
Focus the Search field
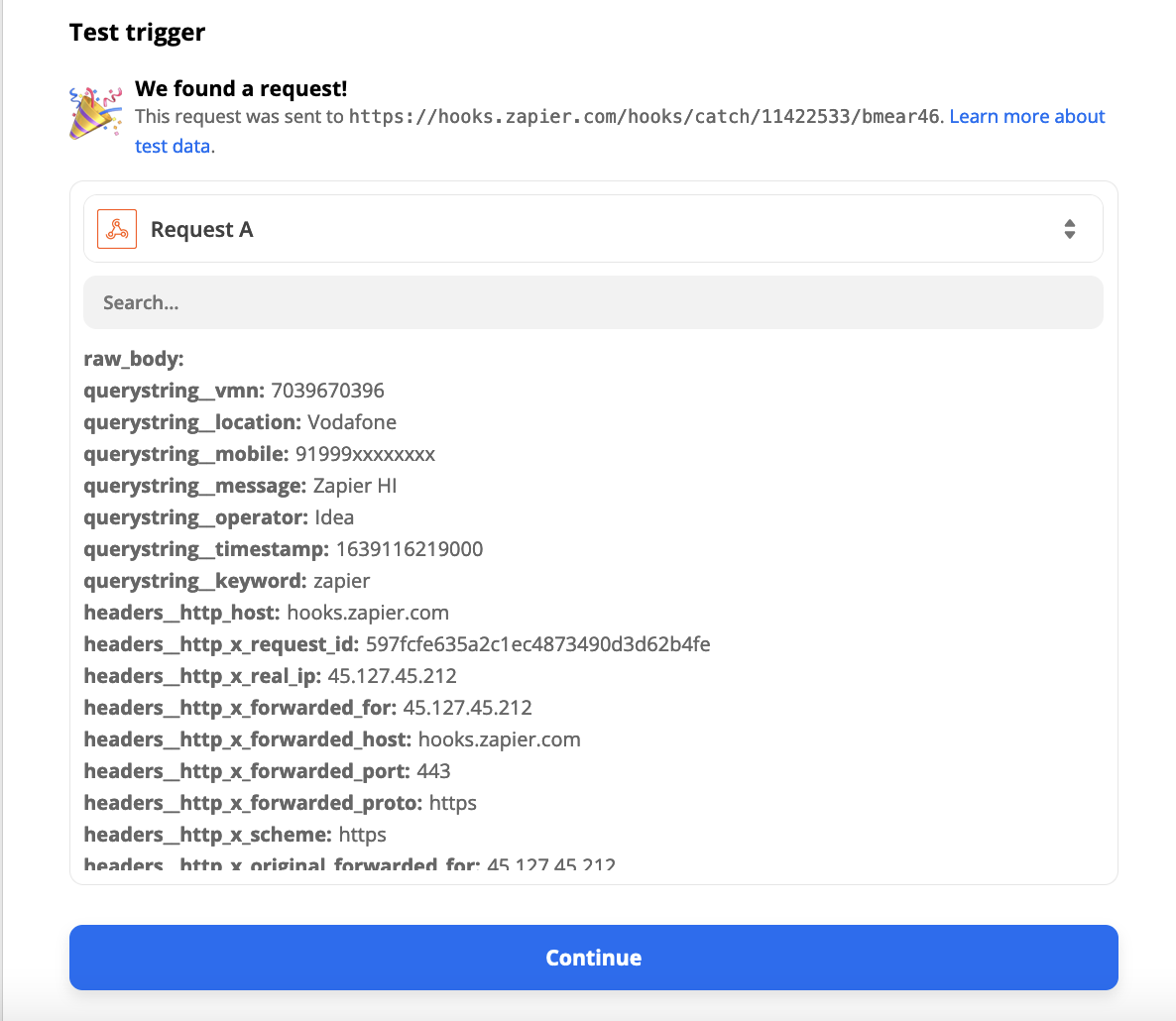pos(593,302)
